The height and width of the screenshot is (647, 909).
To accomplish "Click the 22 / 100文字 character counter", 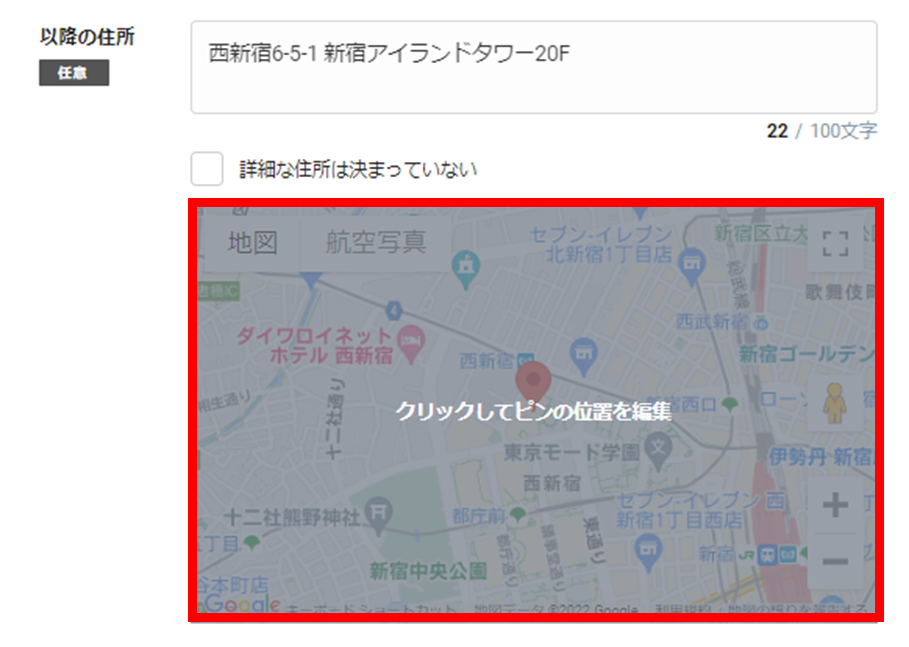I will pyautogui.click(x=821, y=131).
